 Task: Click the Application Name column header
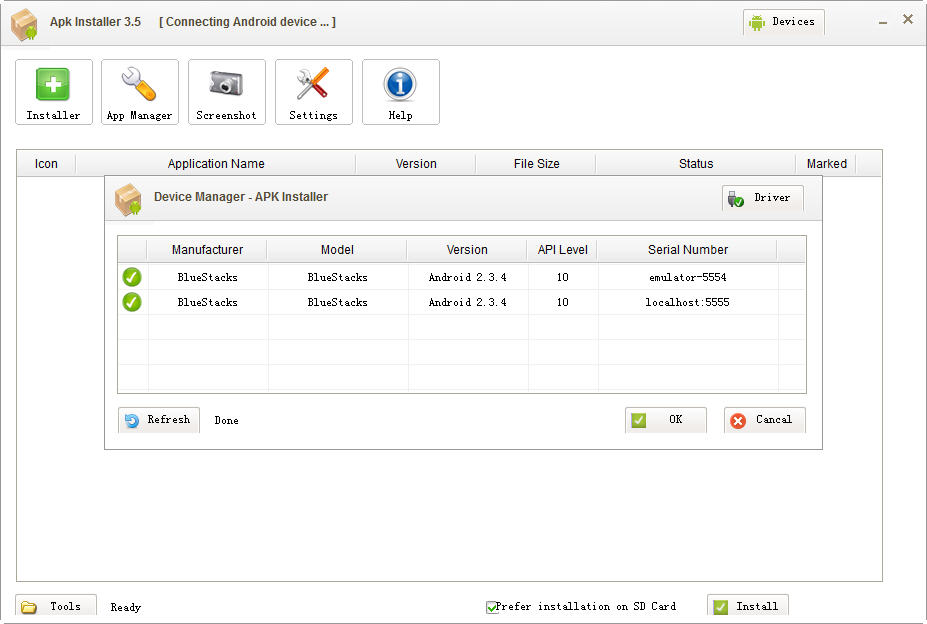pyautogui.click(x=216, y=164)
